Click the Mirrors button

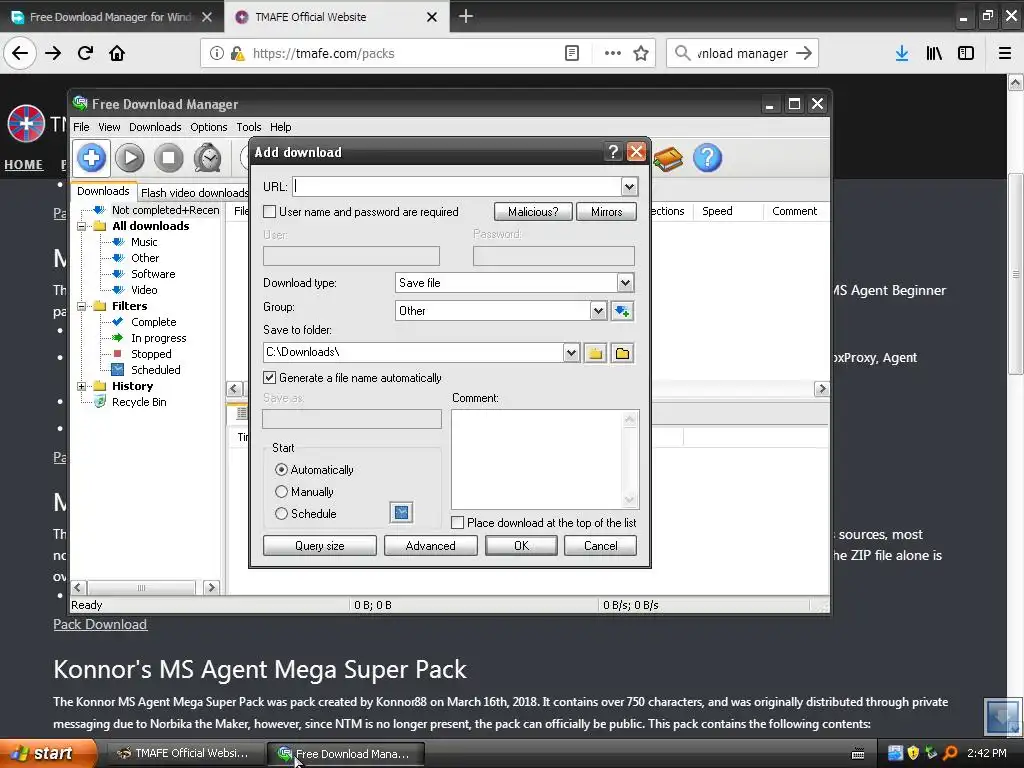coord(606,212)
